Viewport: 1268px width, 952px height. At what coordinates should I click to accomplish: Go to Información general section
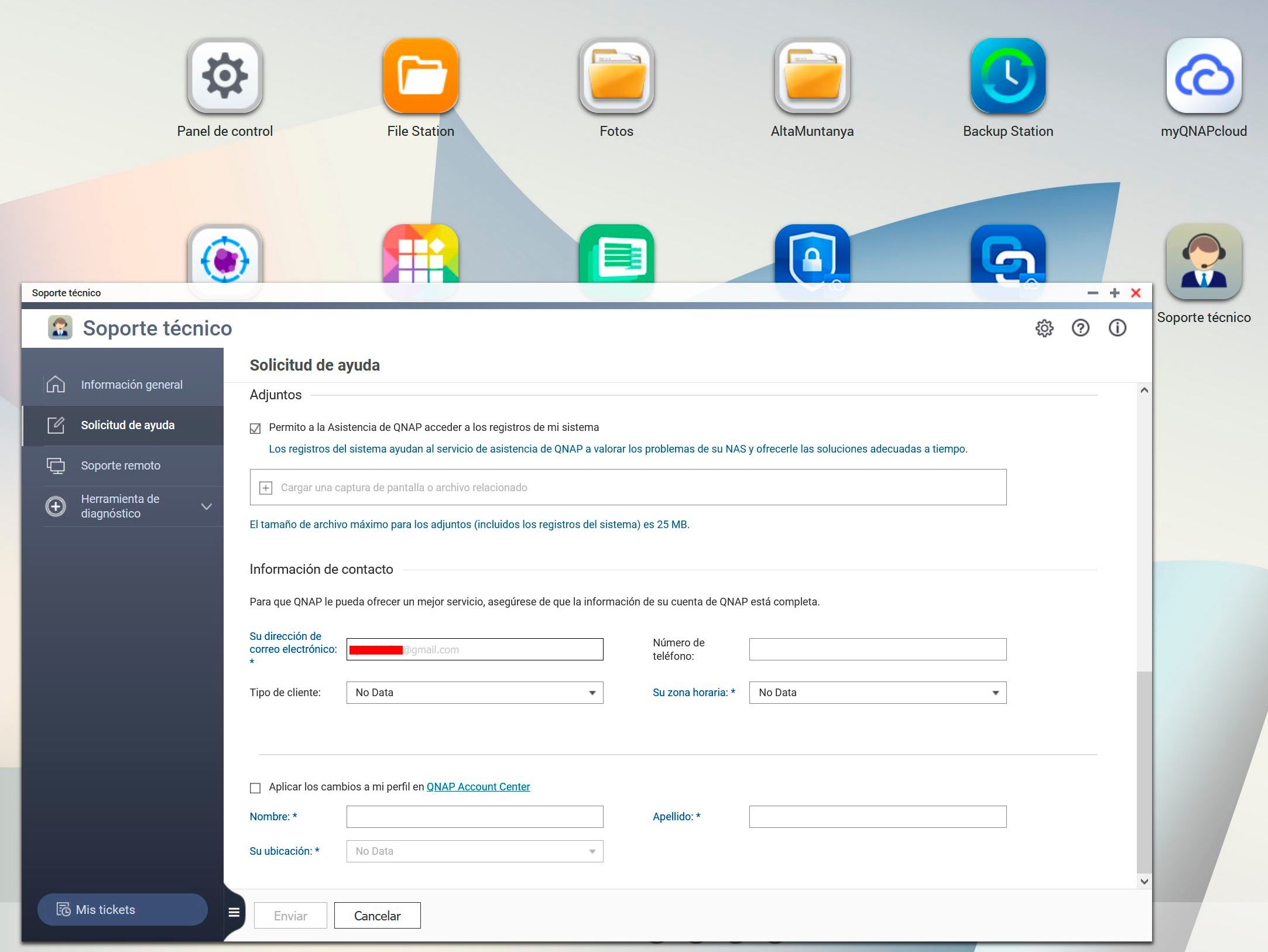[131, 385]
